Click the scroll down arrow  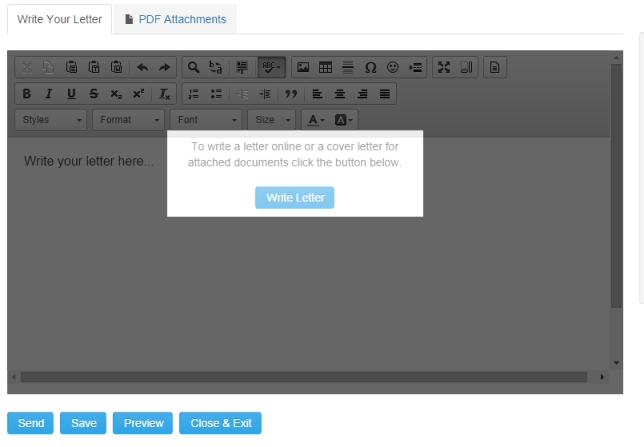pyautogui.click(x=616, y=363)
